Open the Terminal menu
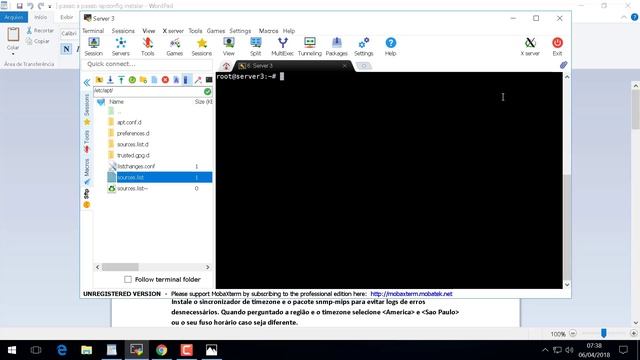The width and height of the screenshot is (640, 360). (x=93, y=31)
